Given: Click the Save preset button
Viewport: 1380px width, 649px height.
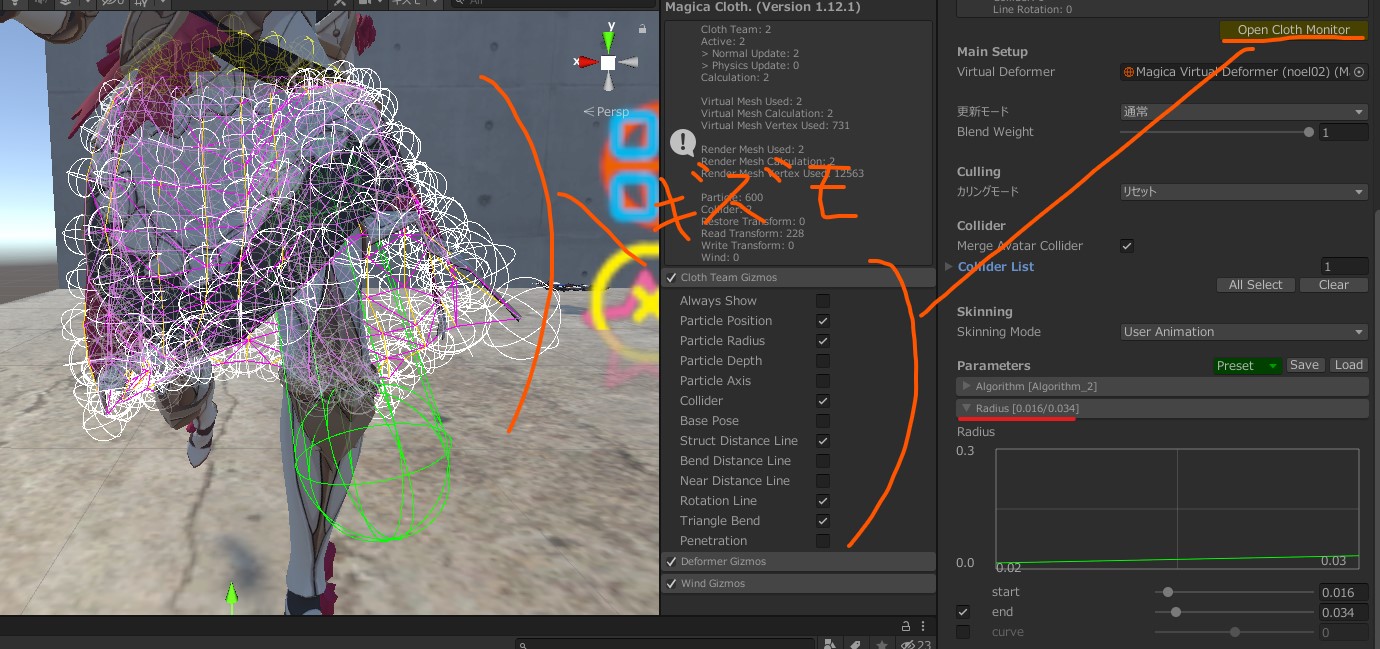Looking at the screenshot, I should click(x=1304, y=365).
